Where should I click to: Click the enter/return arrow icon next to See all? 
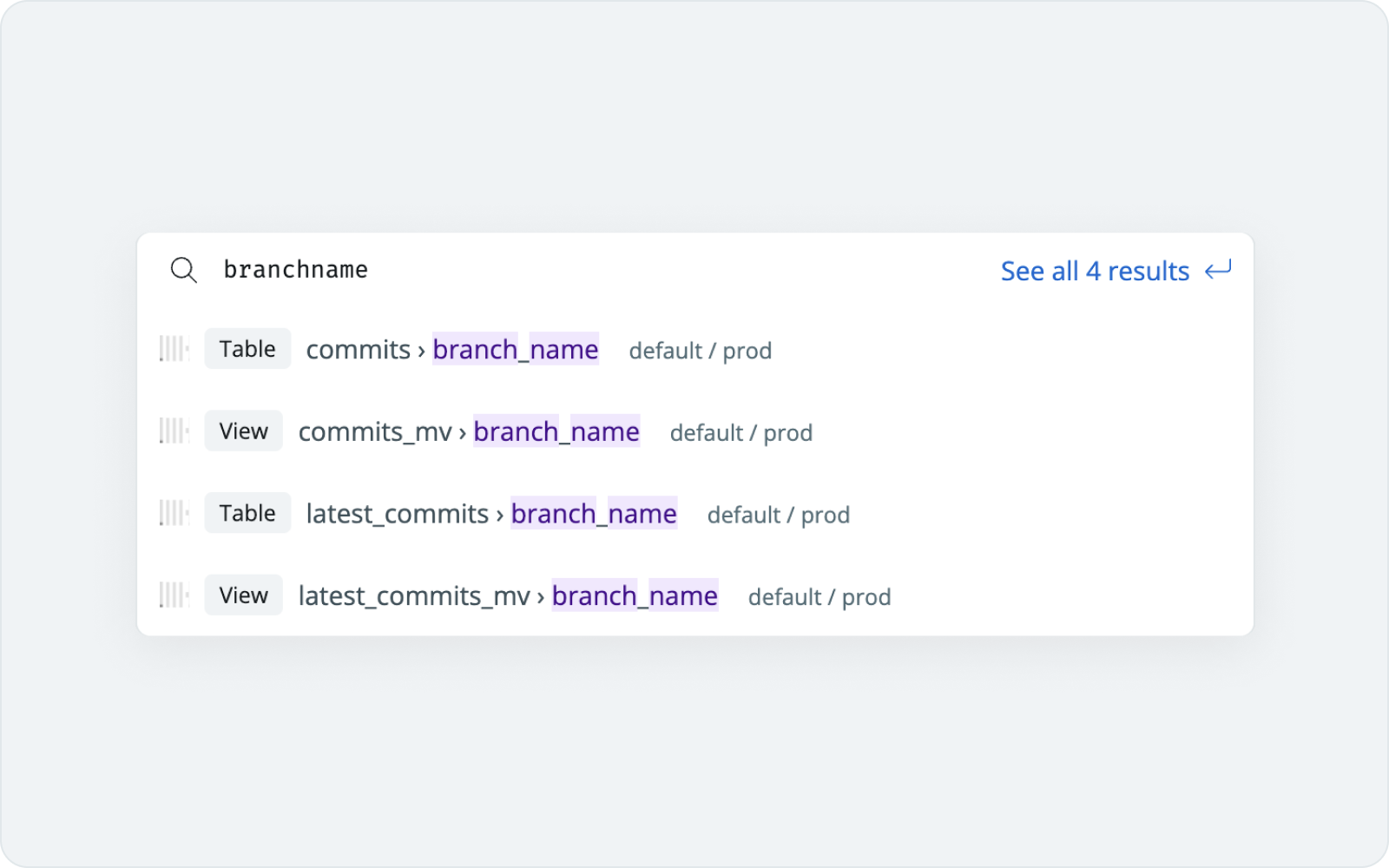coord(1219,271)
